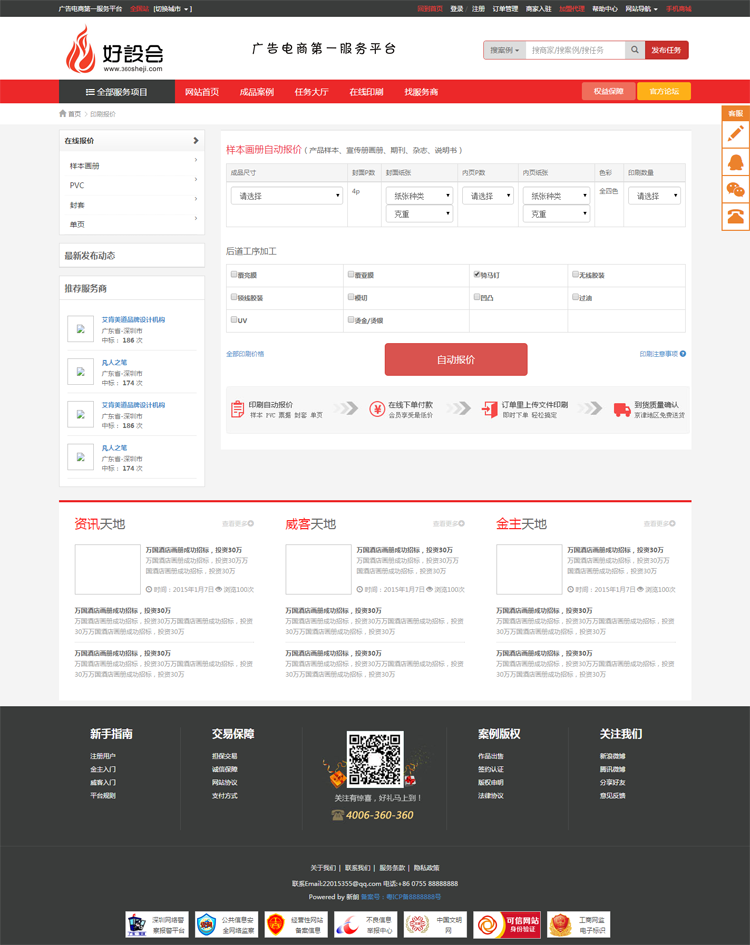Open 艾肯美道品牌设计机构 first provider link
The height and width of the screenshot is (945, 750).
click(133, 319)
